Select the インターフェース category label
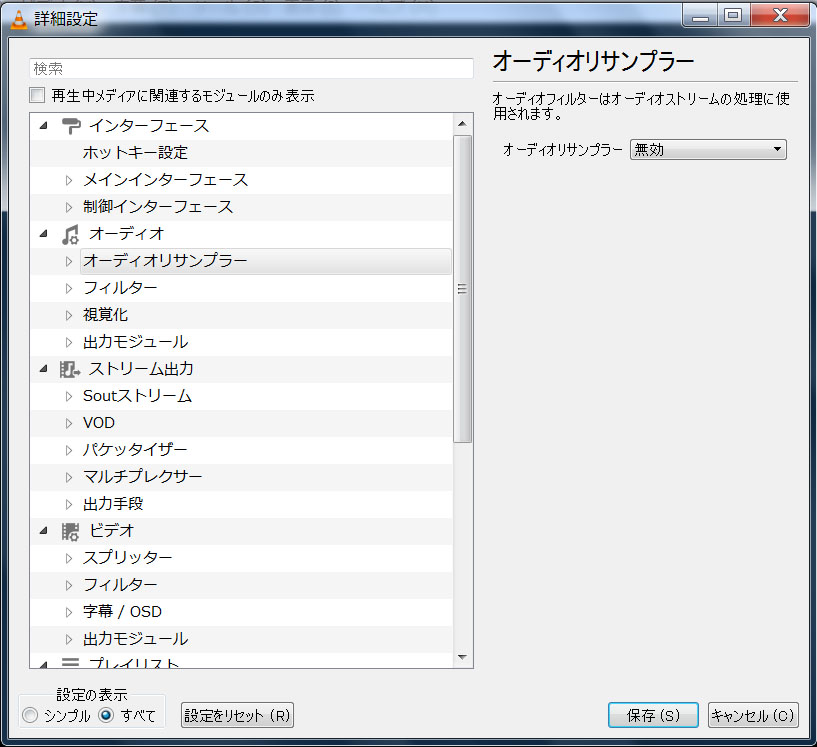This screenshot has width=817, height=747. 149,126
